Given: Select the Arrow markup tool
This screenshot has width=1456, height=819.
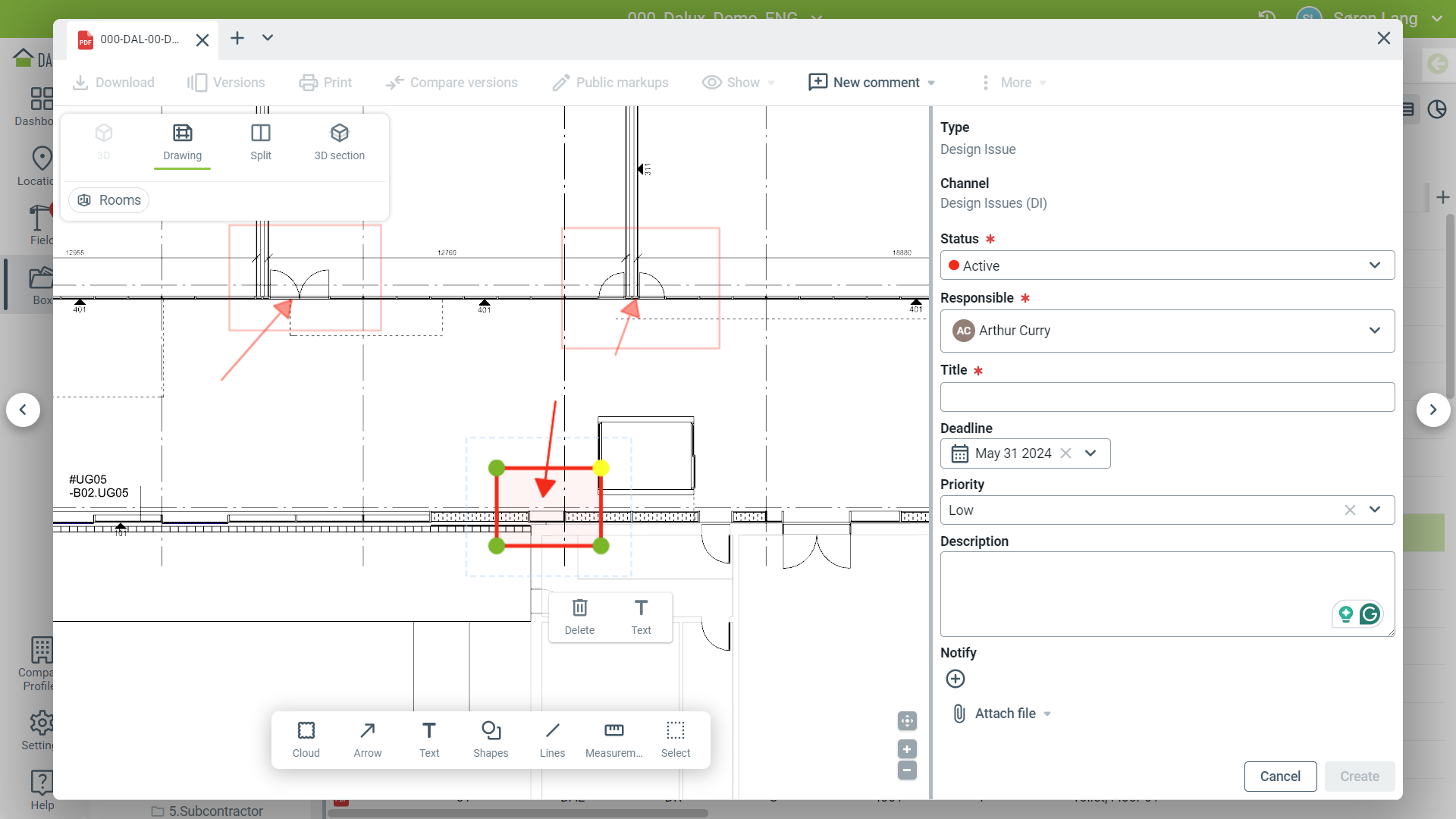Looking at the screenshot, I should [367, 739].
